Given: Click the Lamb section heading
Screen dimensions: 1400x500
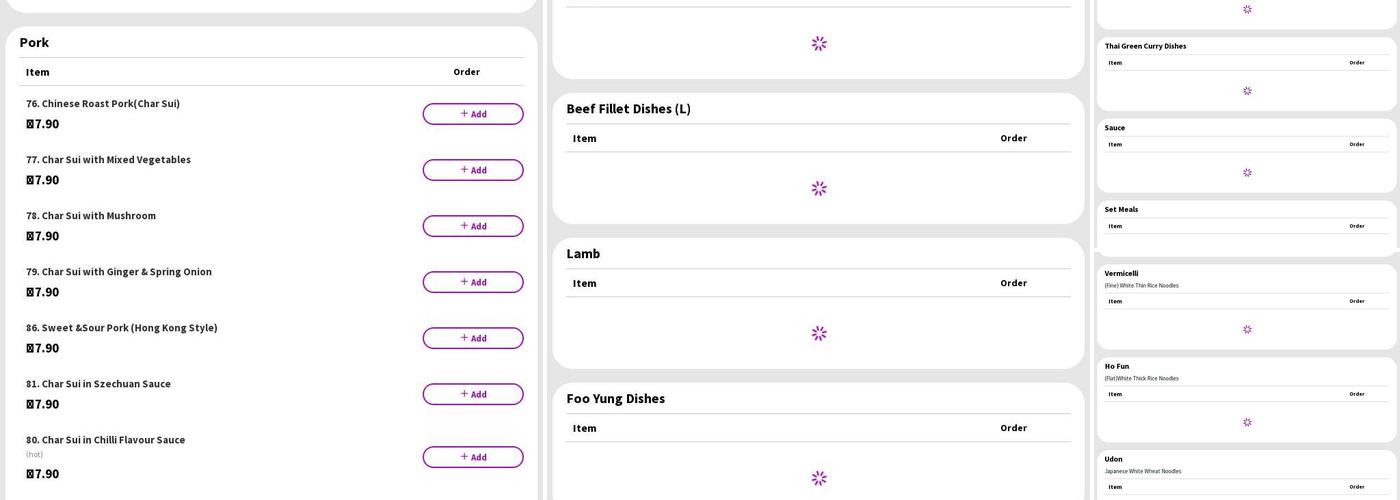Looking at the screenshot, I should 583,254.
